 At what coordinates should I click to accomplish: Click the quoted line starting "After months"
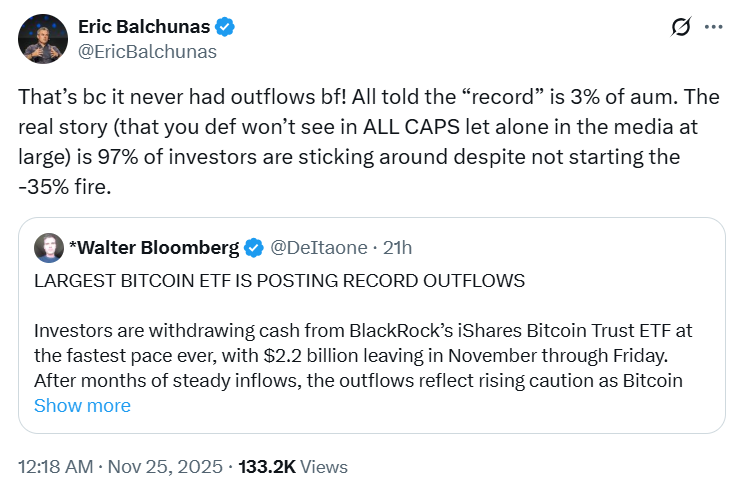tap(360, 380)
